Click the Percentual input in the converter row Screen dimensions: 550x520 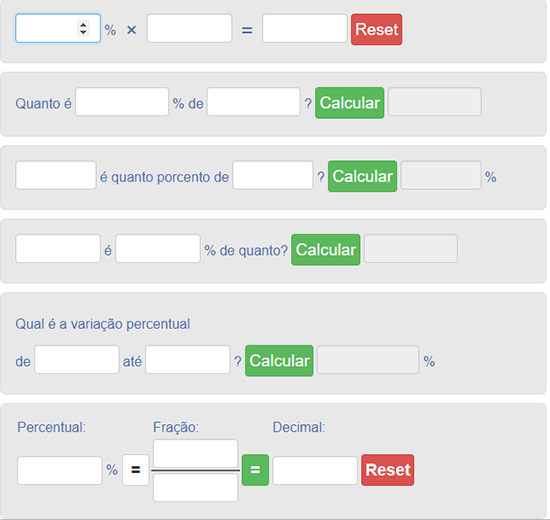[60, 471]
